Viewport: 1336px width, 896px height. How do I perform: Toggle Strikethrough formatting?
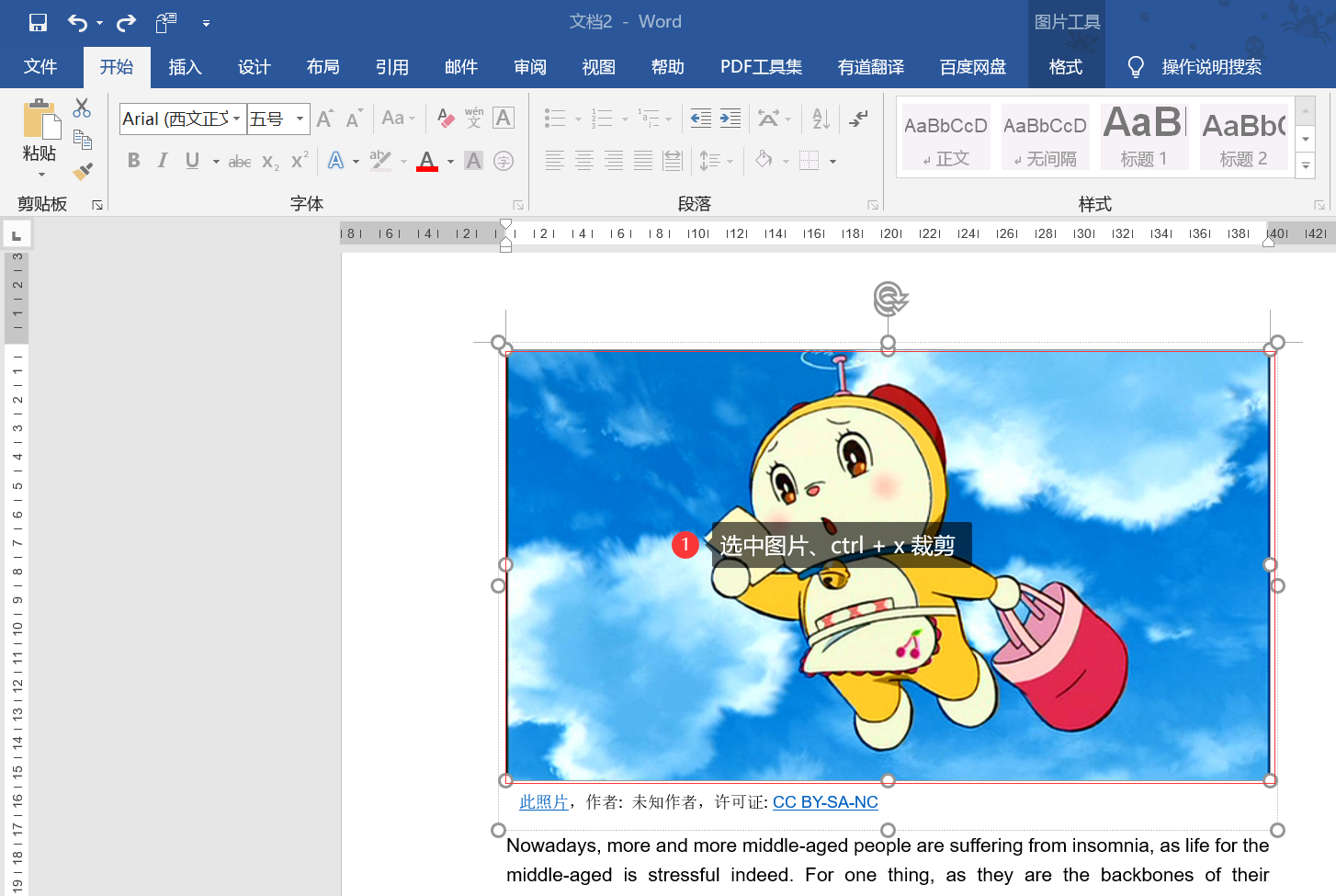coord(240,161)
